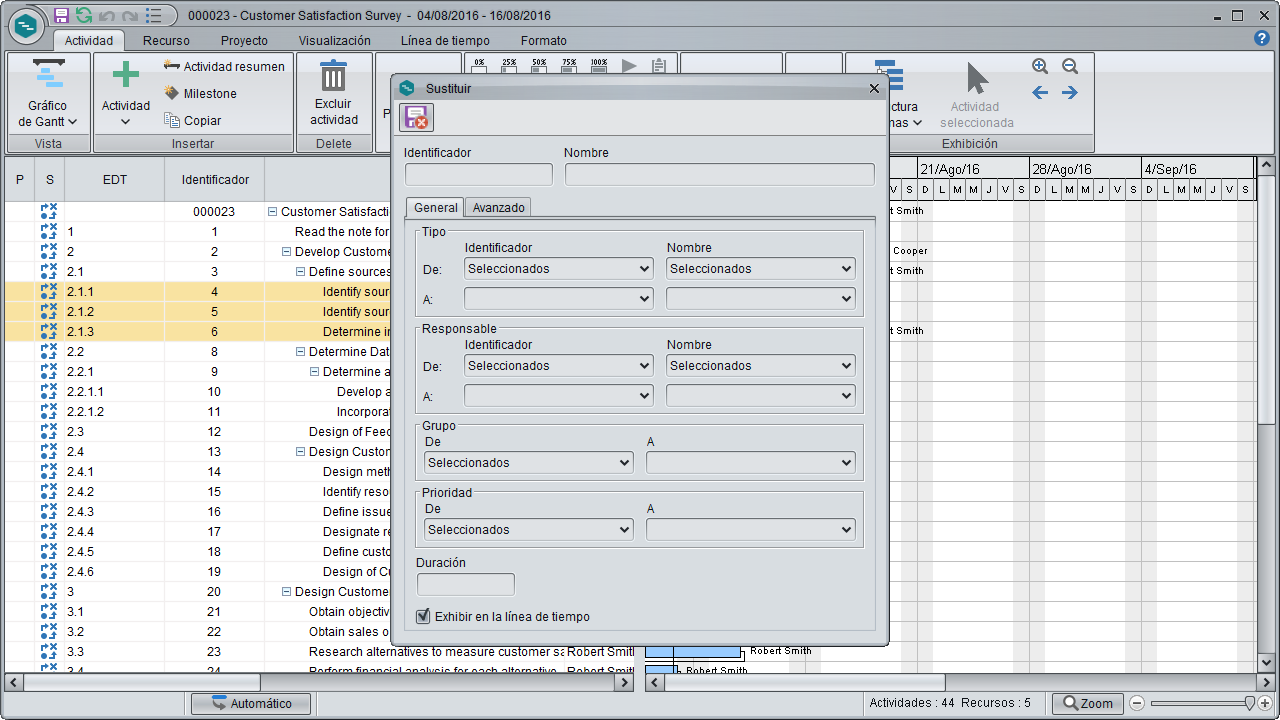Open the Grupo De Seleccionados dropdown
The image size is (1280, 720).
coord(529,463)
